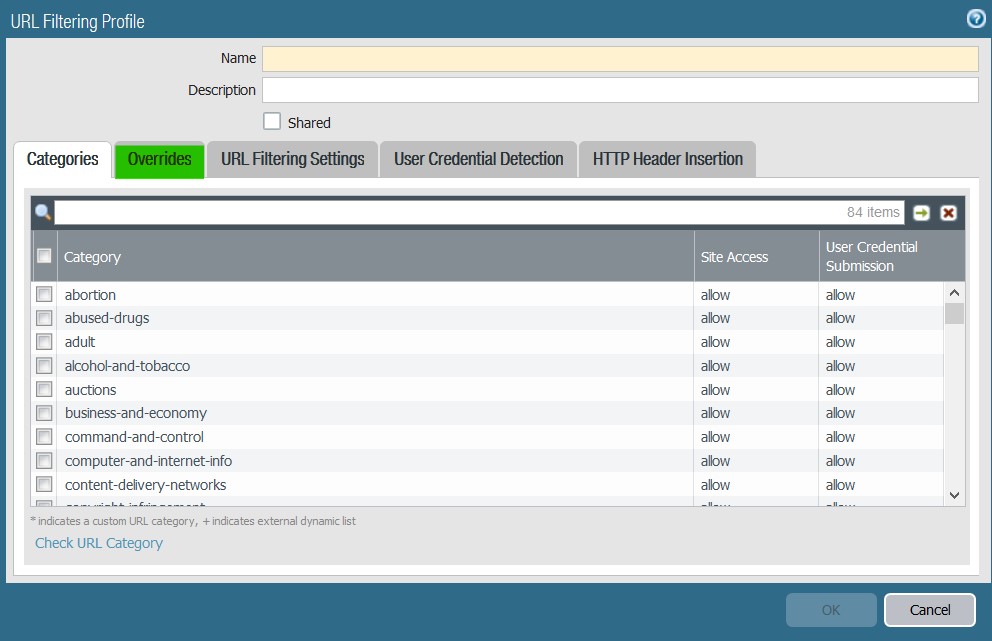
Task: Open the User Credential Detection tab
Action: (x=477, y=159)
